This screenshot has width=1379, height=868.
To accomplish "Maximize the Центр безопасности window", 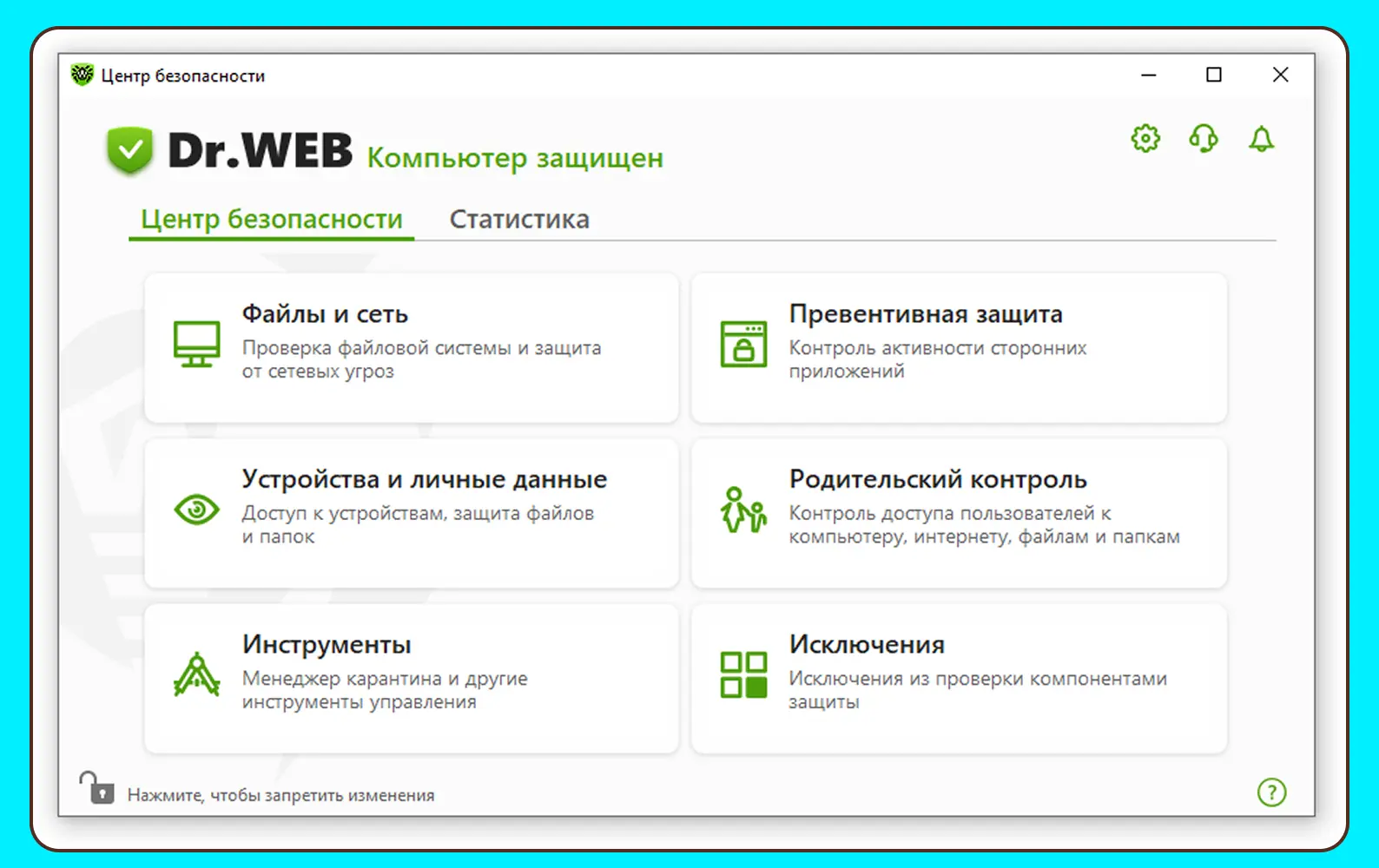I will (1214, 76).
